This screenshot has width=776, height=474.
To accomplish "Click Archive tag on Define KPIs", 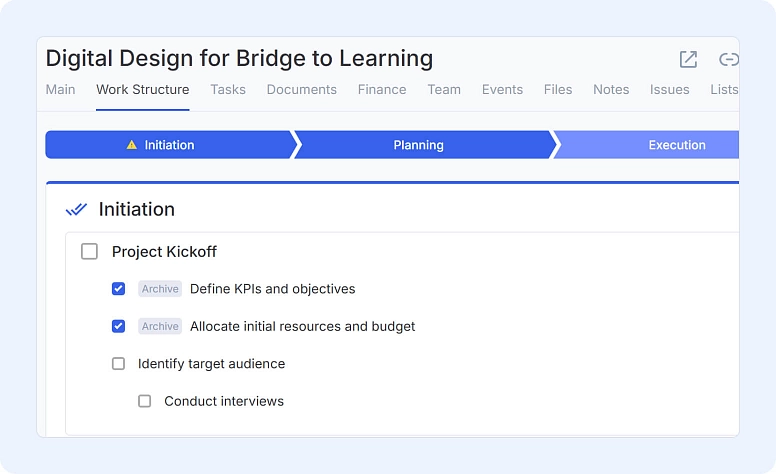I will pyautogui.click(x=160, y=289).
